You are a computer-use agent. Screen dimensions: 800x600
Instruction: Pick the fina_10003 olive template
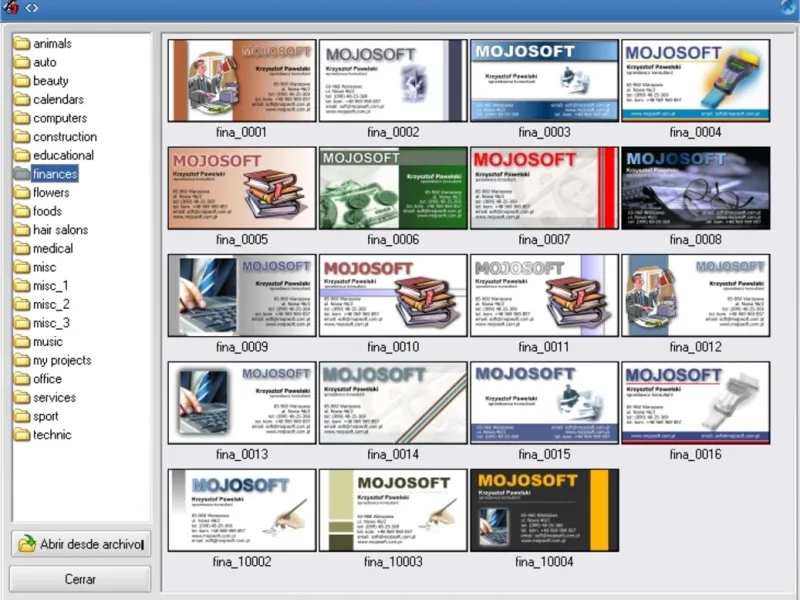(x=393, y=510)
